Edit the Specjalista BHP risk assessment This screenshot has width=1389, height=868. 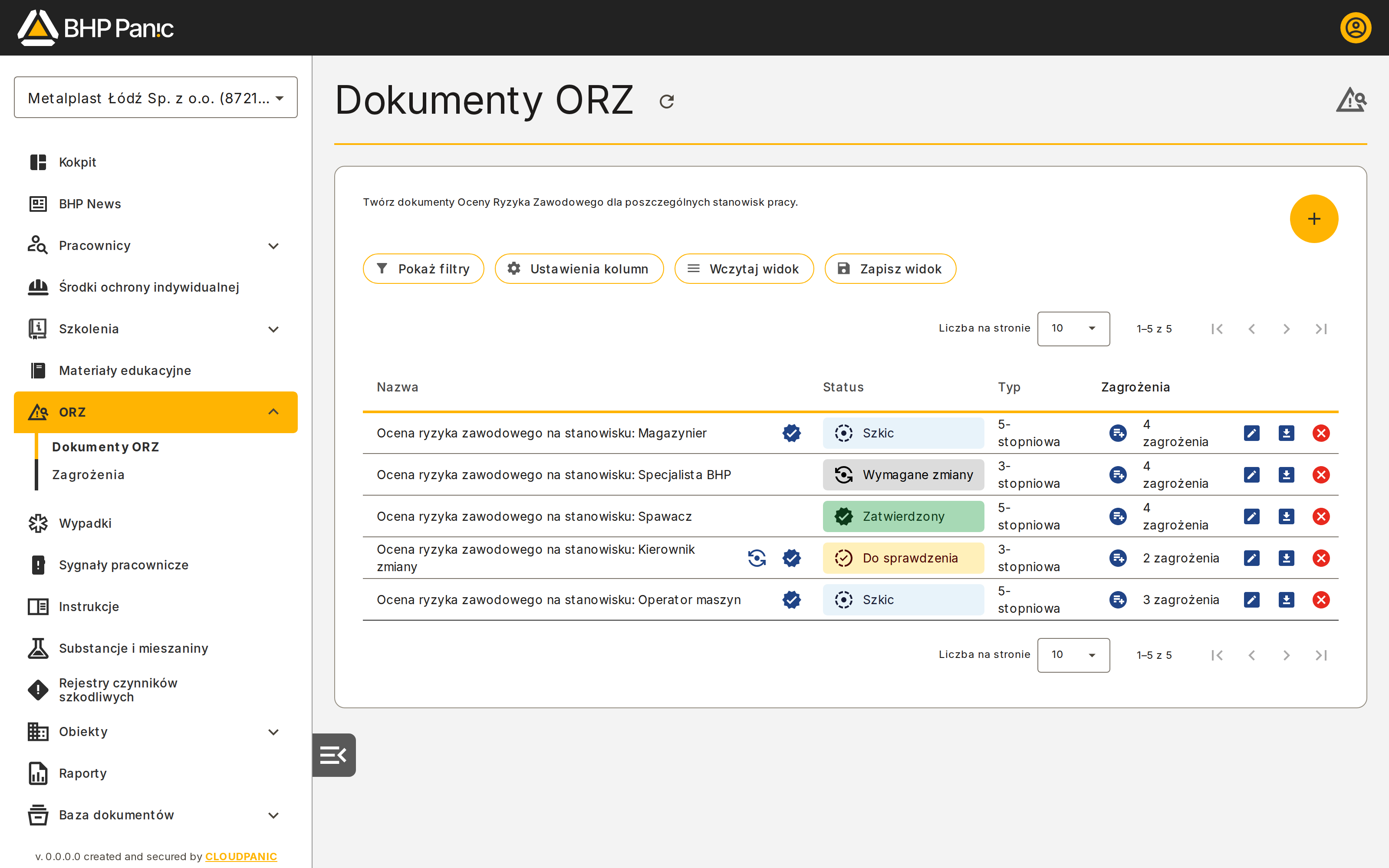click(x=1251, y=475)
